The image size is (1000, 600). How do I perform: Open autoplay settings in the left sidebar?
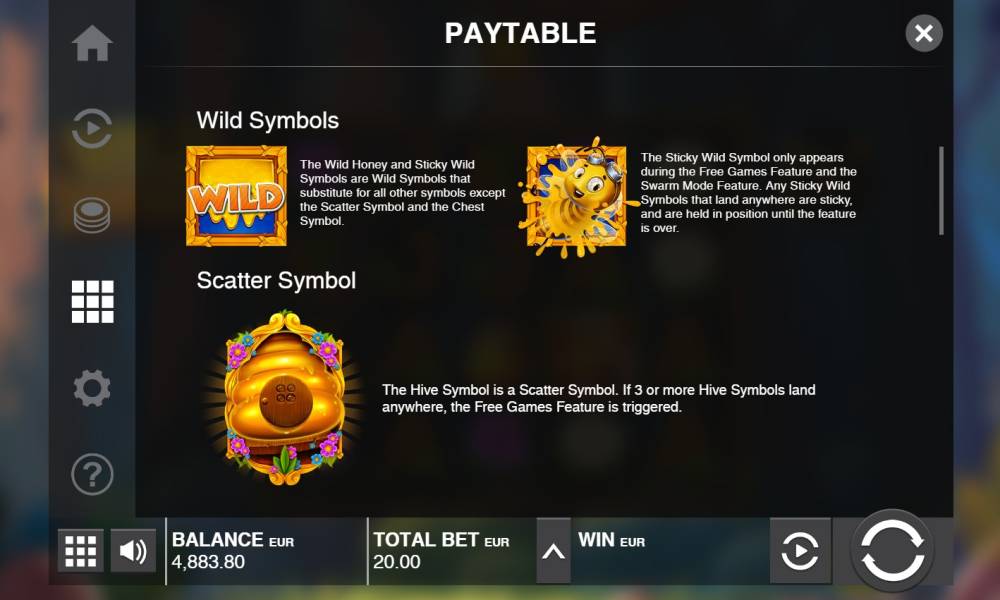(92, 128)
